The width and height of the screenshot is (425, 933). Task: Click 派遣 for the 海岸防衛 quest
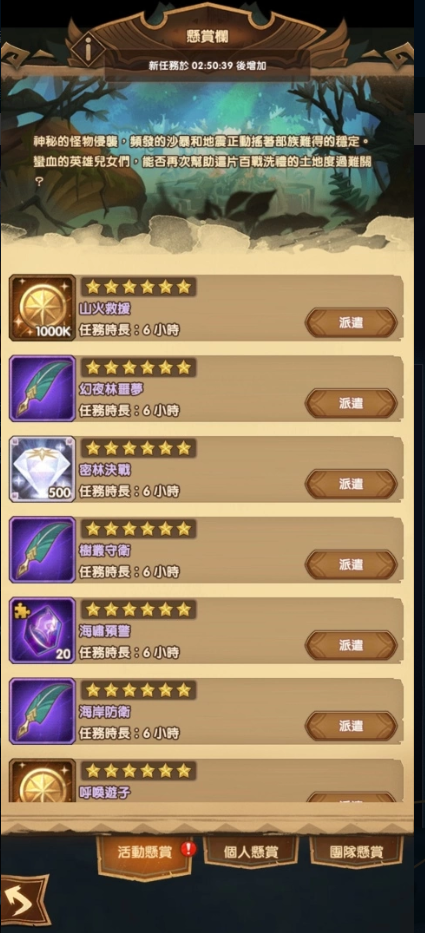[351, 726]
